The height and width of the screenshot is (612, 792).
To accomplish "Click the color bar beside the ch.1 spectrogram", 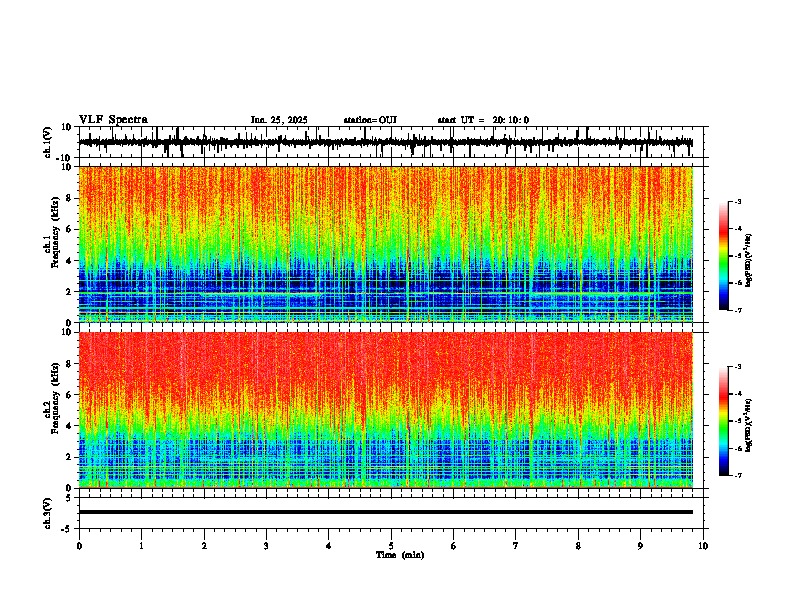I will (x=723, y=256).
